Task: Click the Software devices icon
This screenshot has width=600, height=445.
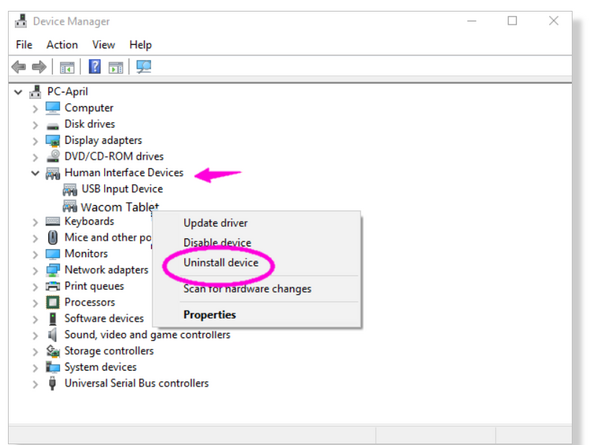Action: coord(53,319)
